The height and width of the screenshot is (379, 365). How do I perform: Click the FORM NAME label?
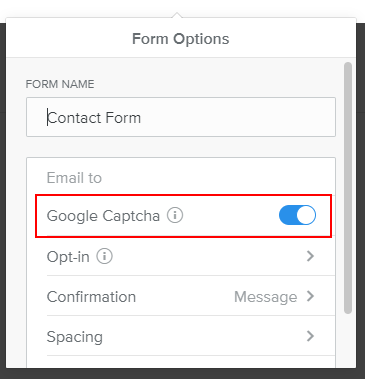[60, 84]
